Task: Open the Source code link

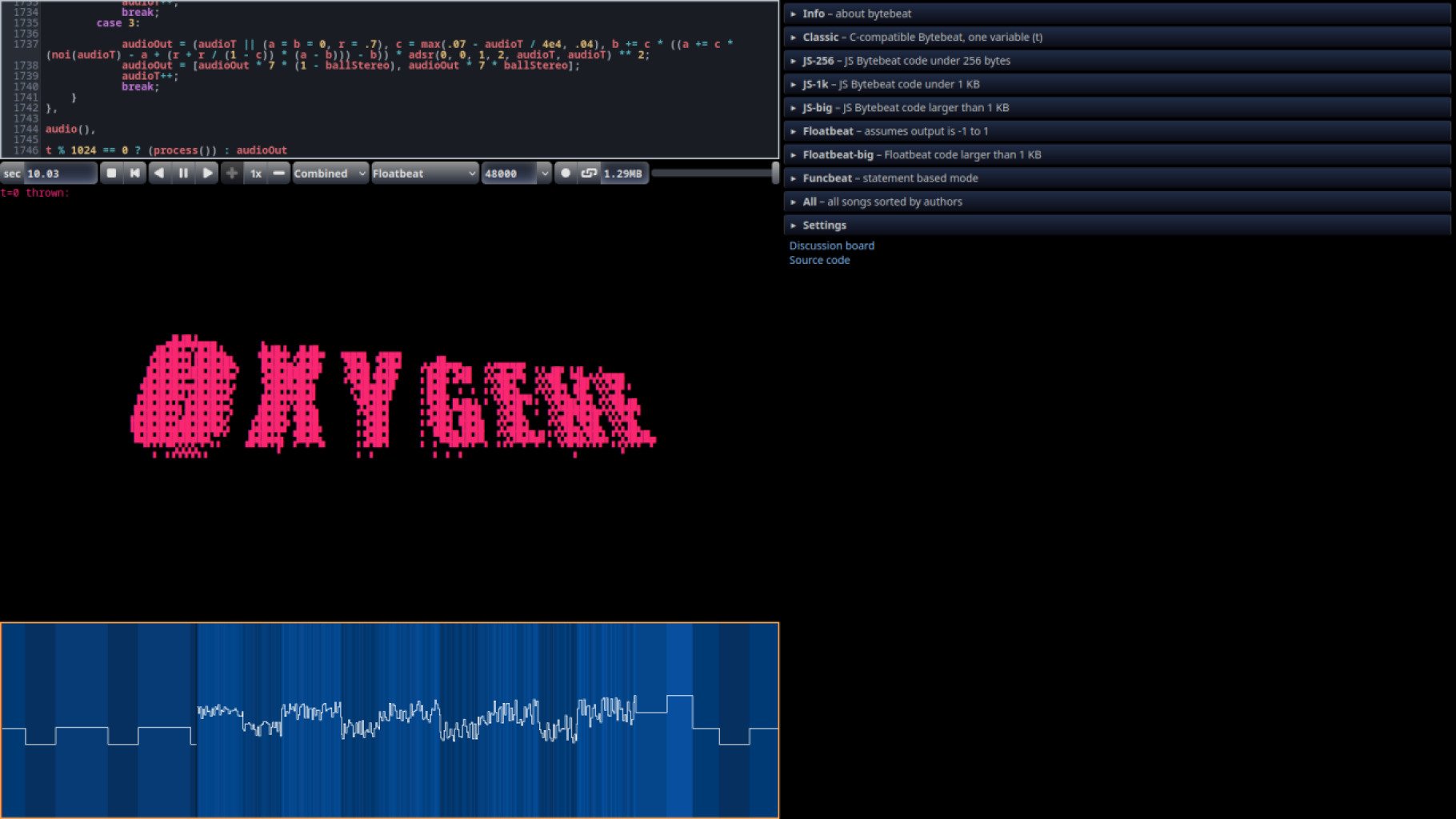Action: (819, 260)
